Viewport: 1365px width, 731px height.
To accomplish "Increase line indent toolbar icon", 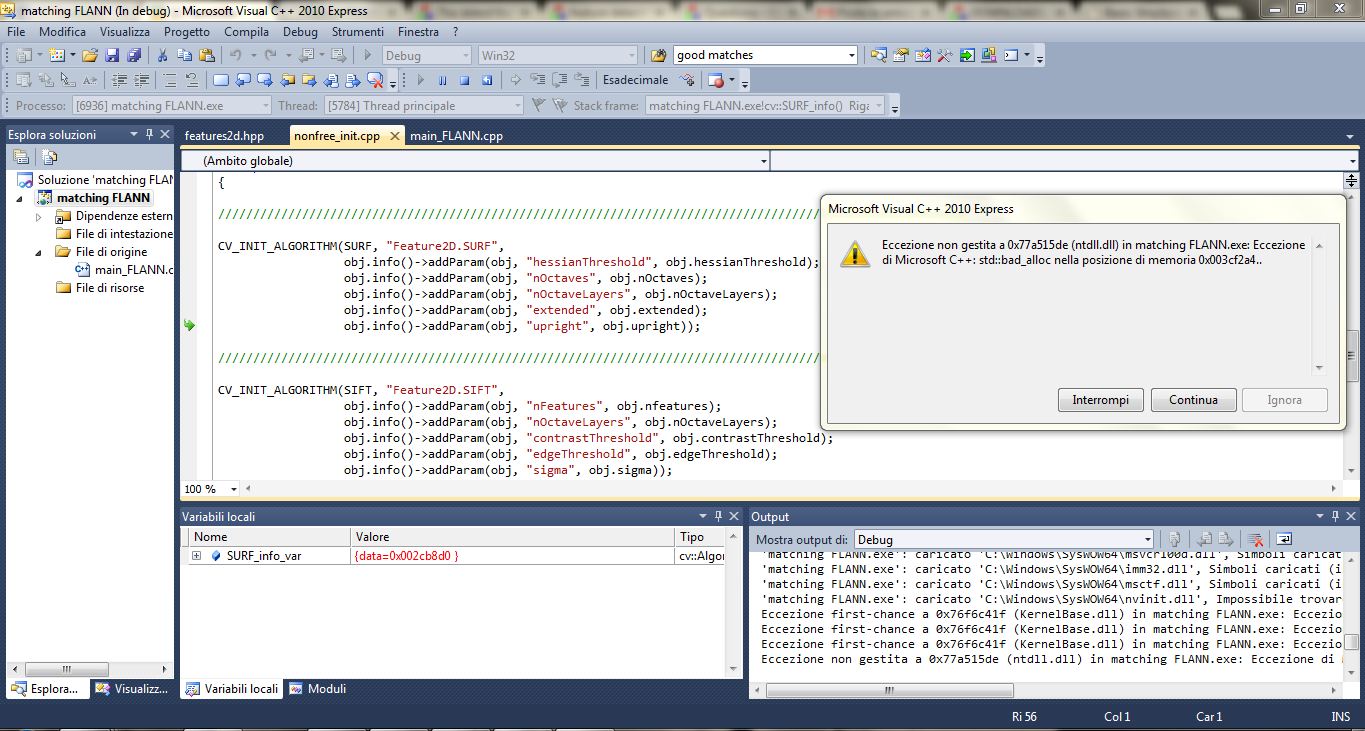I will point(141,80).
